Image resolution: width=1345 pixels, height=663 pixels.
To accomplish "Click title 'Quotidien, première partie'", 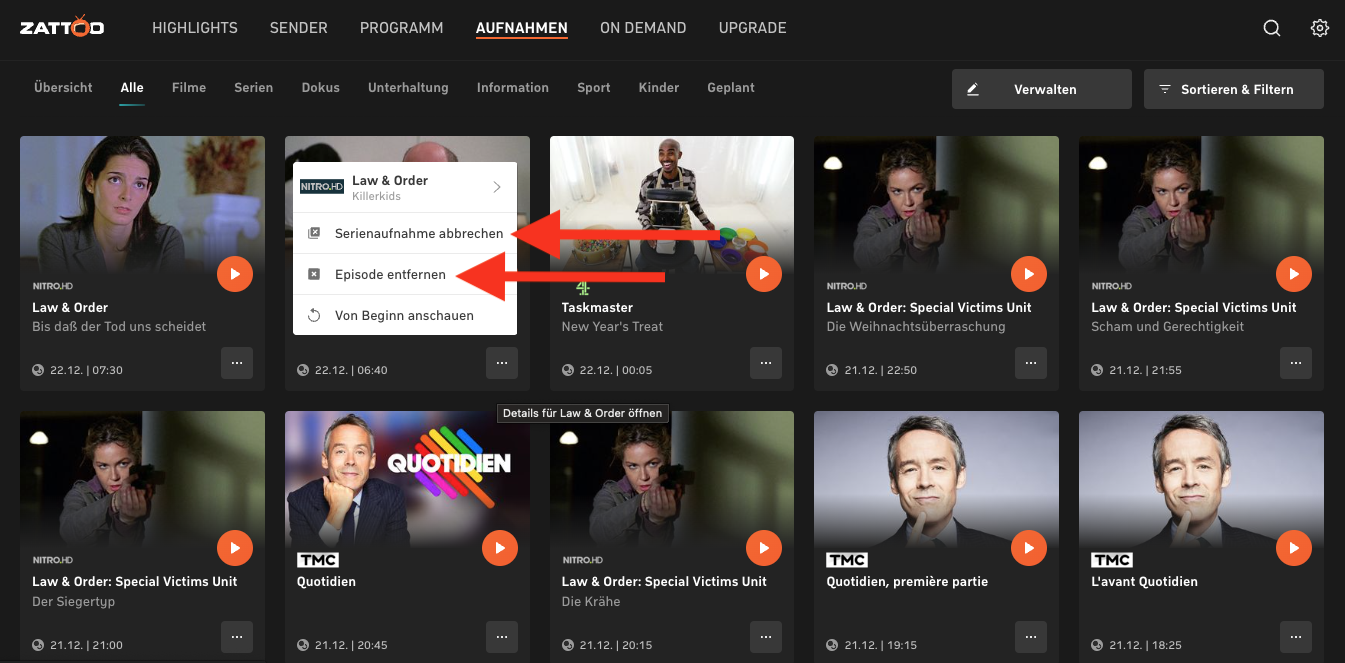I will point(907,581).
